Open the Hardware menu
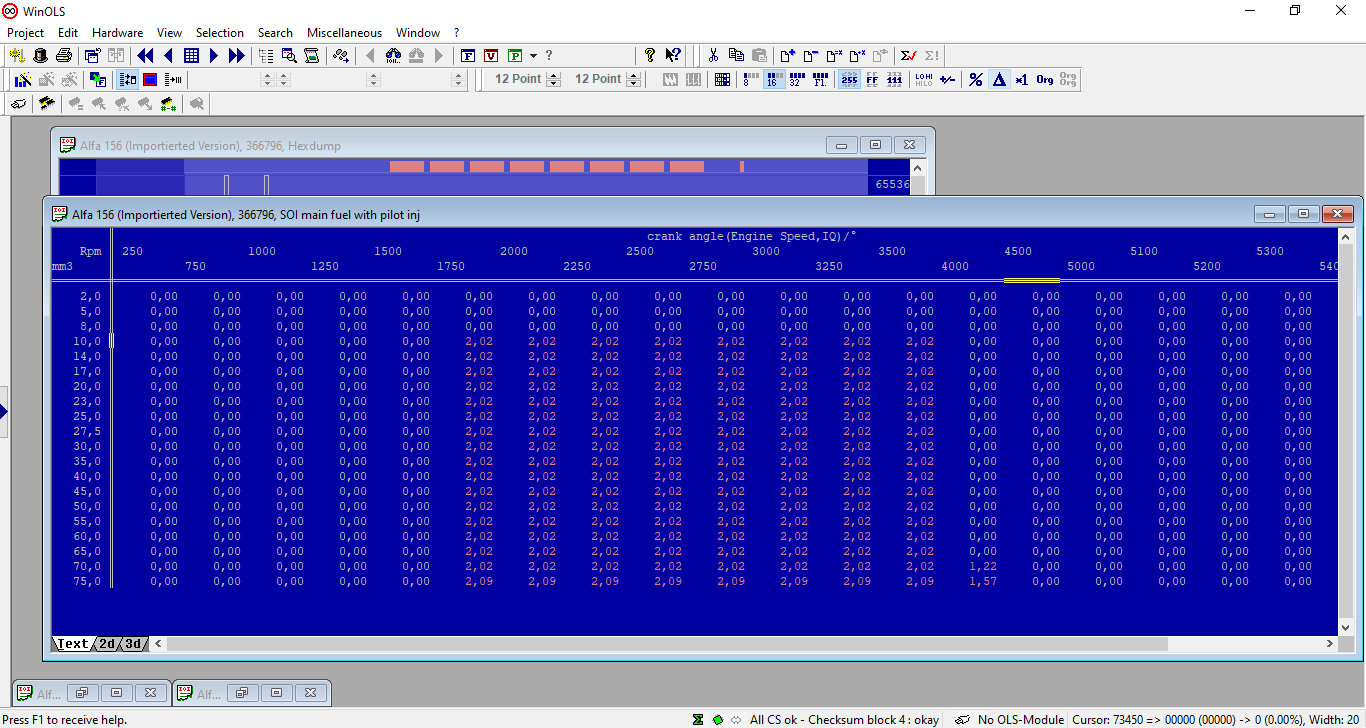Viewport: 1366px width, 728px height. 117,33
